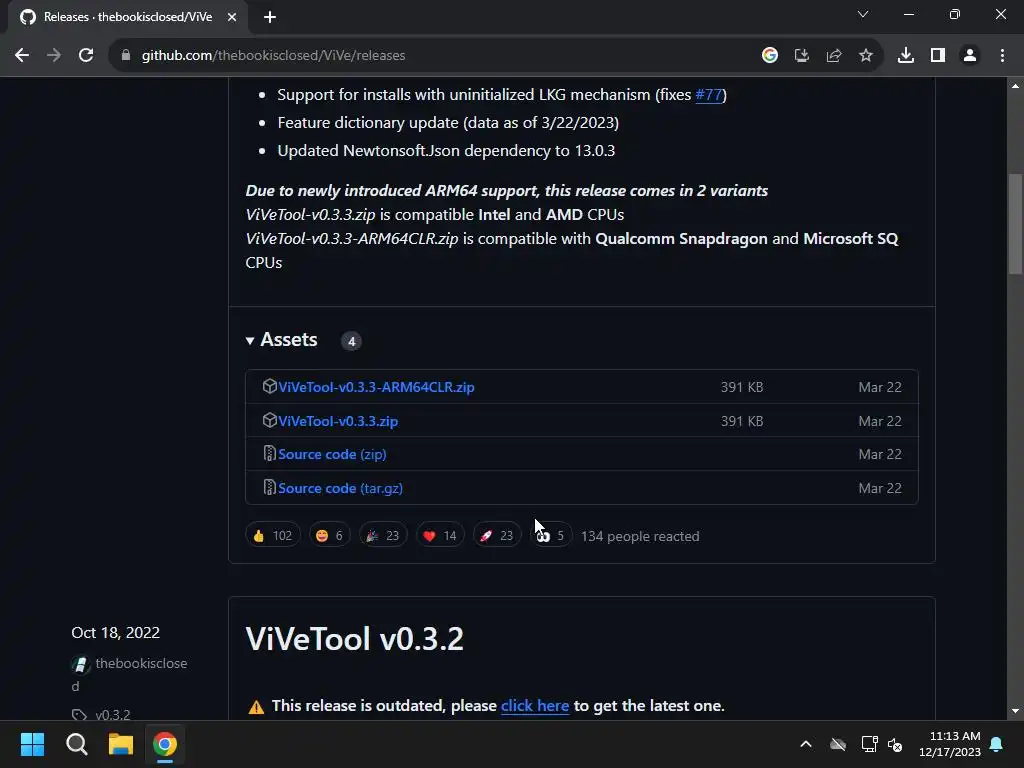Click the party popper reaction 23
The height and width of the screenshot is (768, 1024).
click(383, 536)
